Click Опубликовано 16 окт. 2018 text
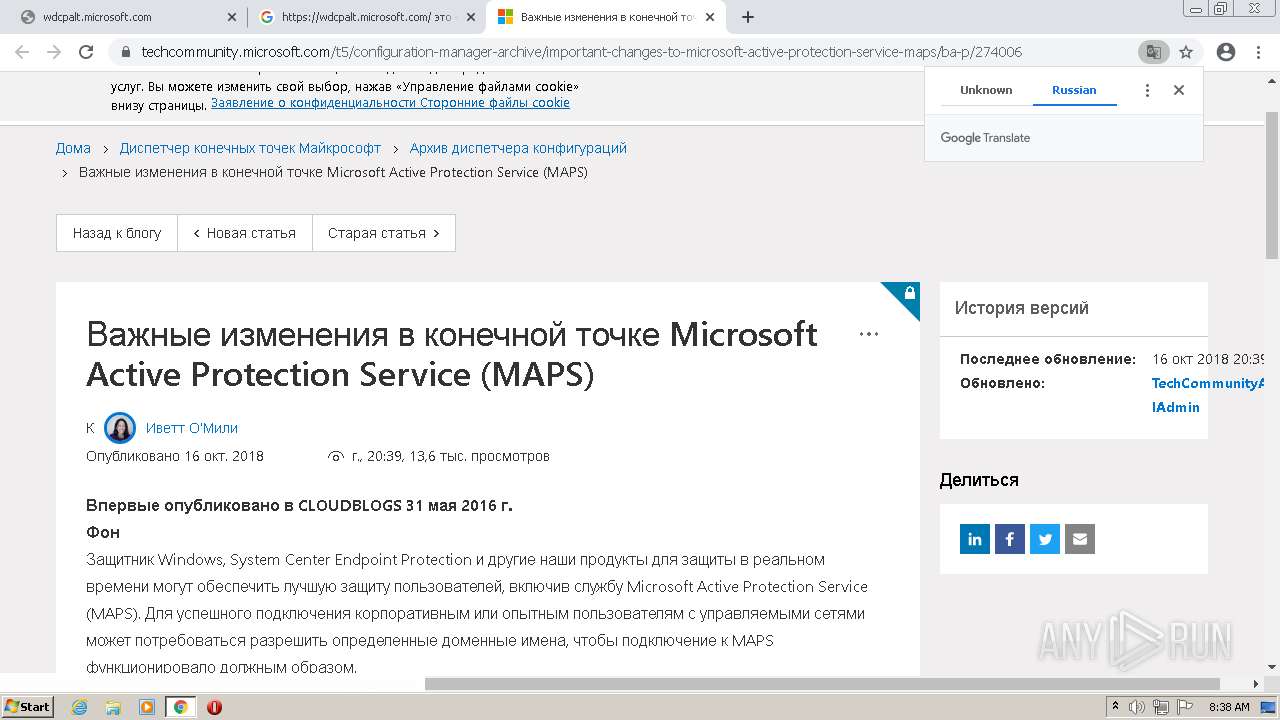Screen dimensions: 1280x720 point(175,456)
